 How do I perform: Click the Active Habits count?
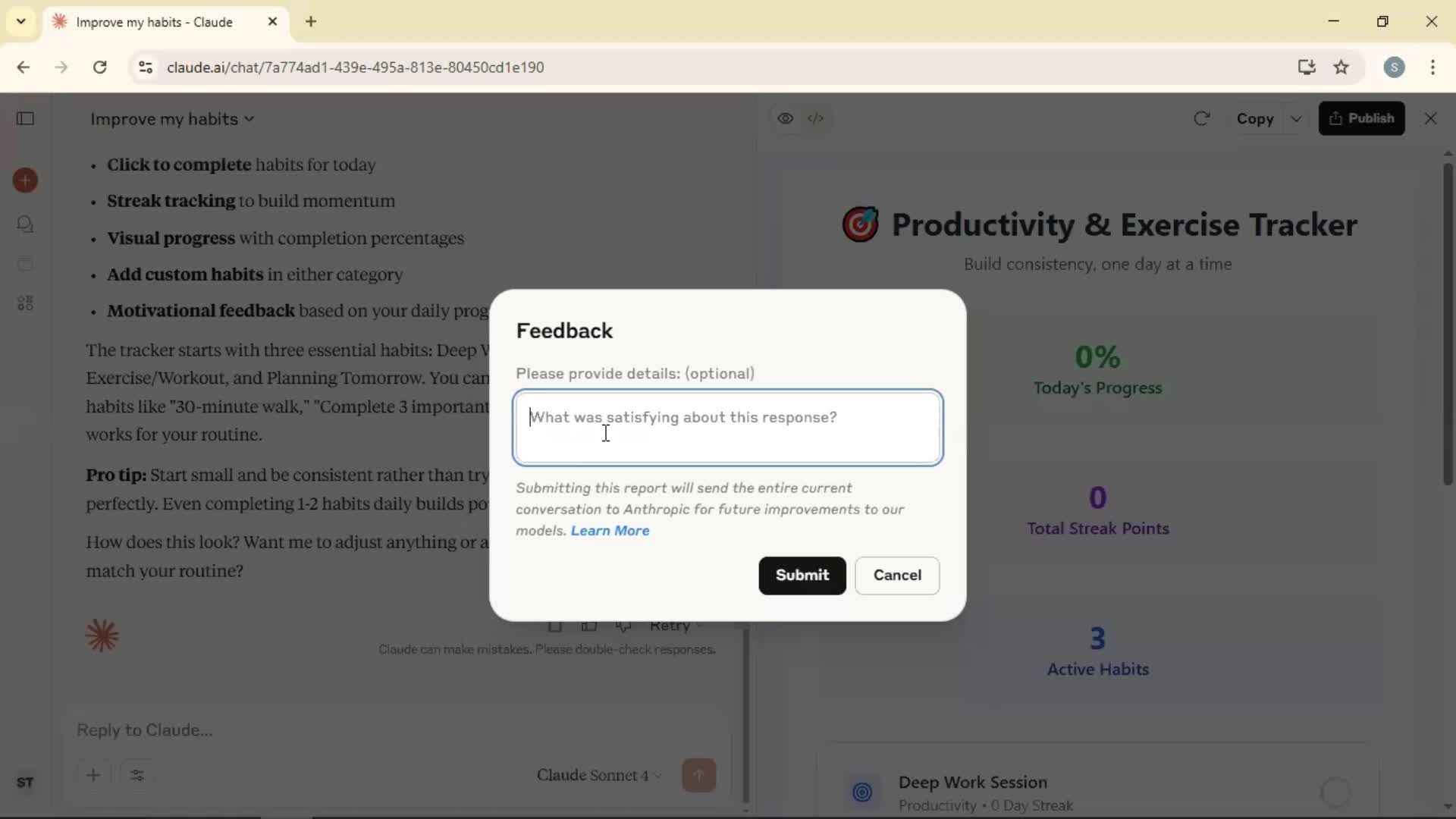click(1097, 651)
